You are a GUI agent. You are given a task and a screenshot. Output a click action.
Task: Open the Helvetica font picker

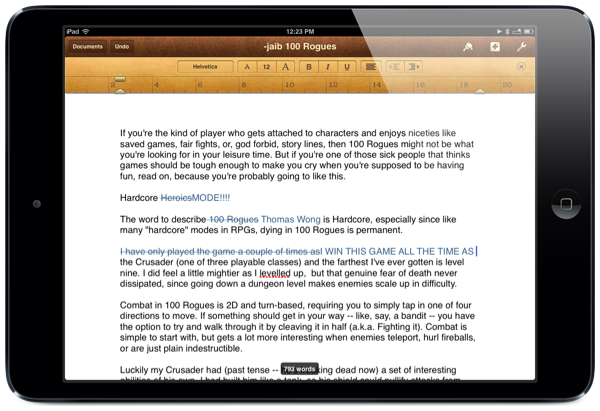pyautogui.click(x=205, y=67)
